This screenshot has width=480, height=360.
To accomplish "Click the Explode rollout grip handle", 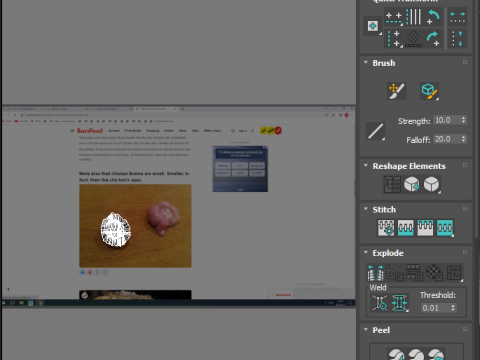I will 465,252.
